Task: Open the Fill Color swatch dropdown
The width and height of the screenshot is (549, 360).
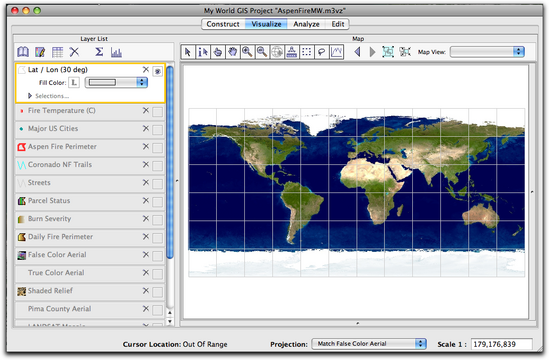Action: point(116,82)
